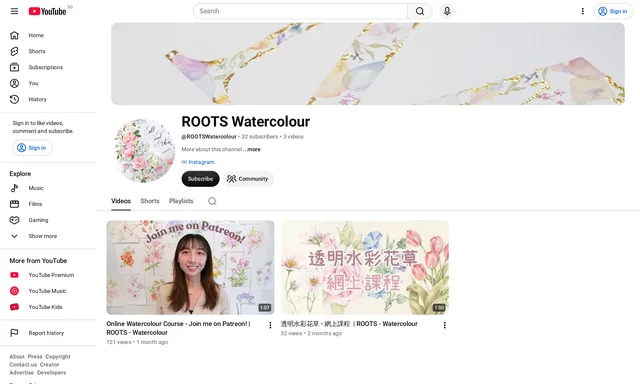This screenshot has width=640, height=384.
Task: Click the ROOTS Watercolour channel avatar
Action: point(144,151)
